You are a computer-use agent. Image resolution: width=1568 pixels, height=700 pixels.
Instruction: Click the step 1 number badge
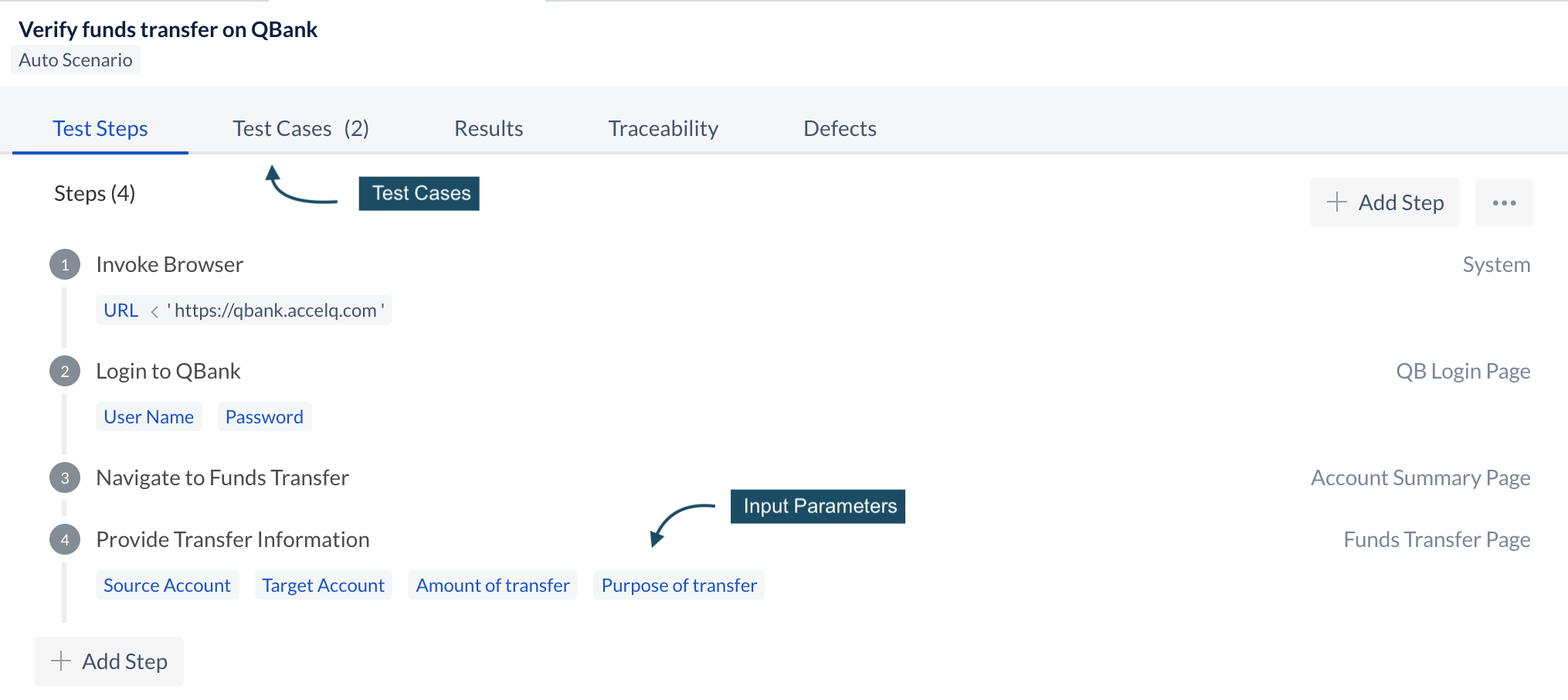65,264
